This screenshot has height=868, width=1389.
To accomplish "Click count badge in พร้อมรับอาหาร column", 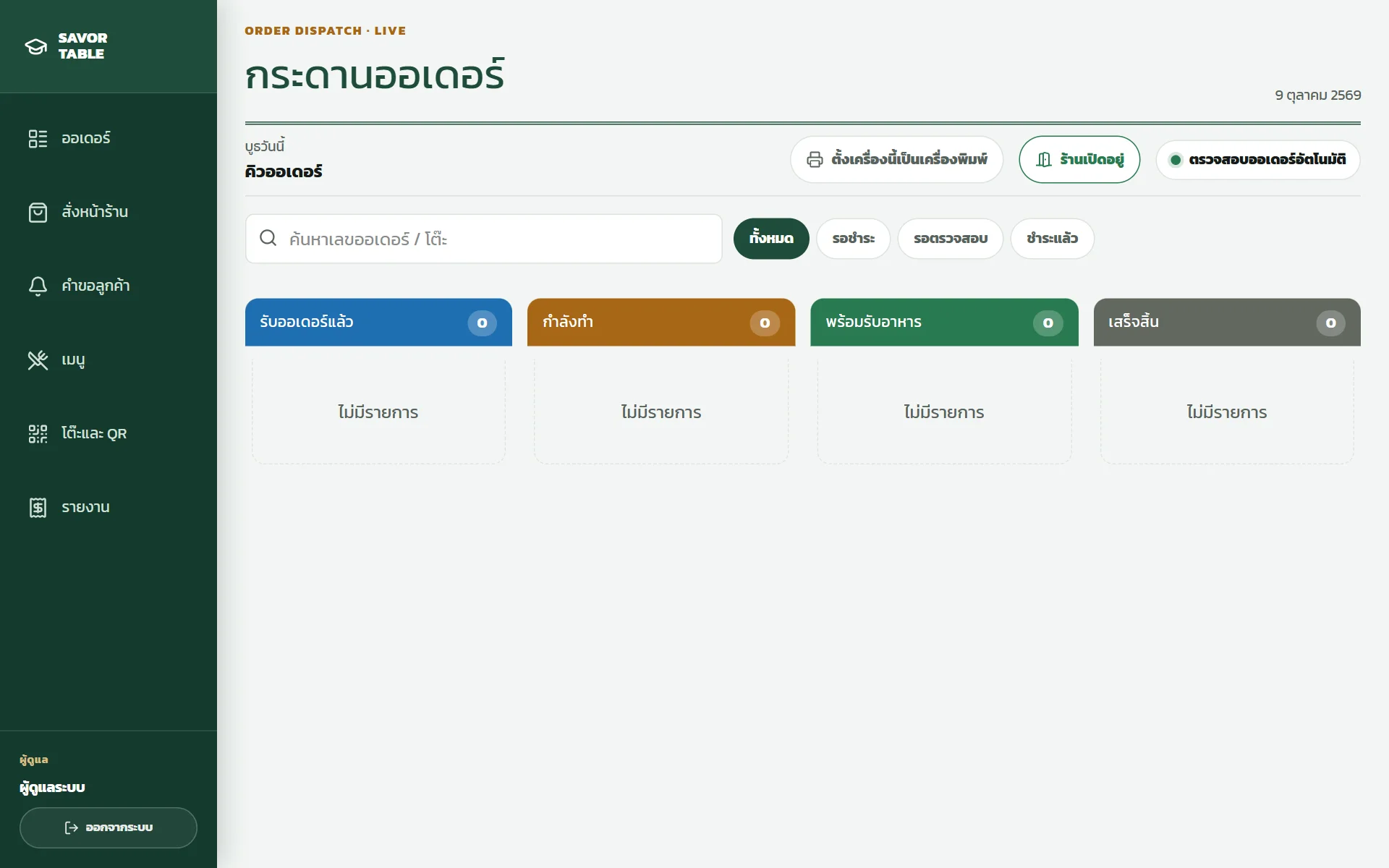I will [1048, 323].
